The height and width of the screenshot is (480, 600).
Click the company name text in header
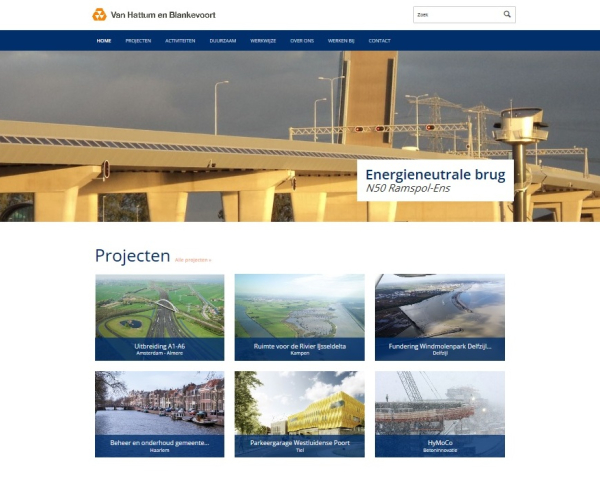(163, 15)
